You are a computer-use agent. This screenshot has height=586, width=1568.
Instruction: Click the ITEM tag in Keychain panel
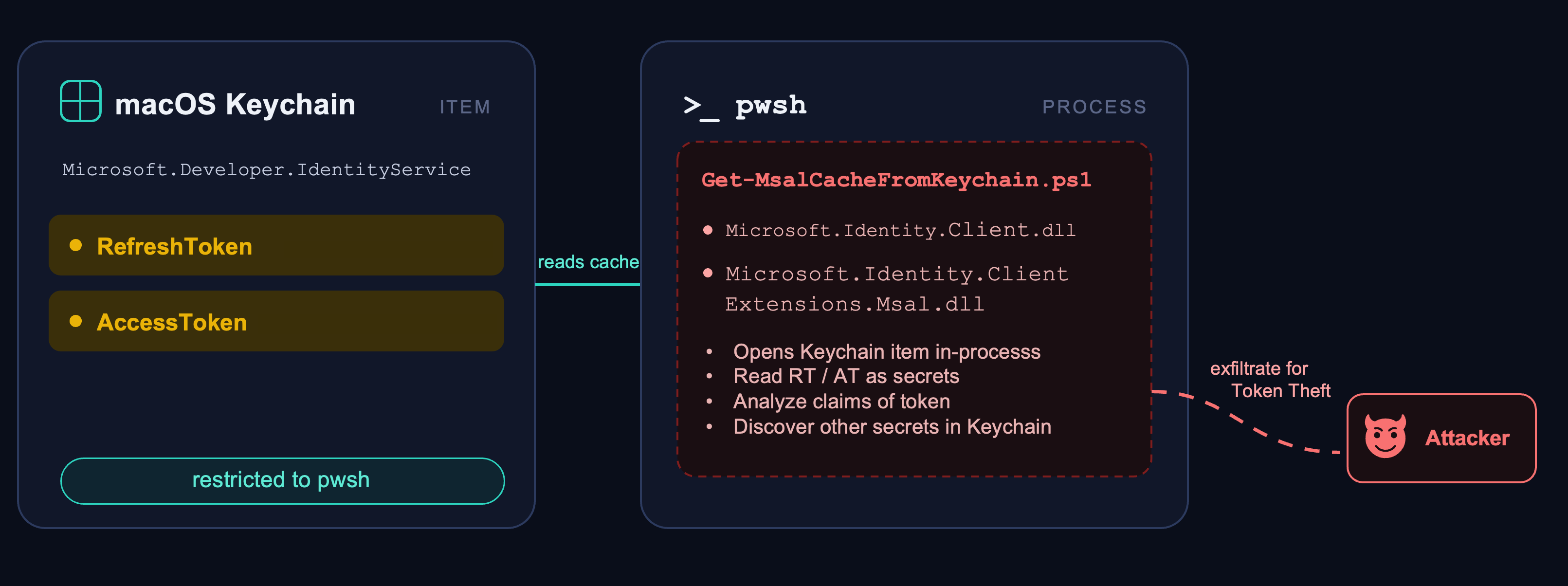(465, 107)
